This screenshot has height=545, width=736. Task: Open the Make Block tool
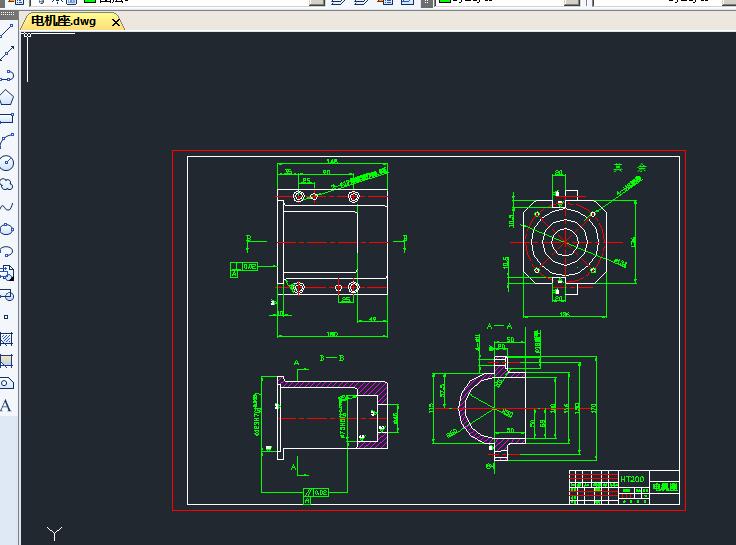[x=7, y=295]
